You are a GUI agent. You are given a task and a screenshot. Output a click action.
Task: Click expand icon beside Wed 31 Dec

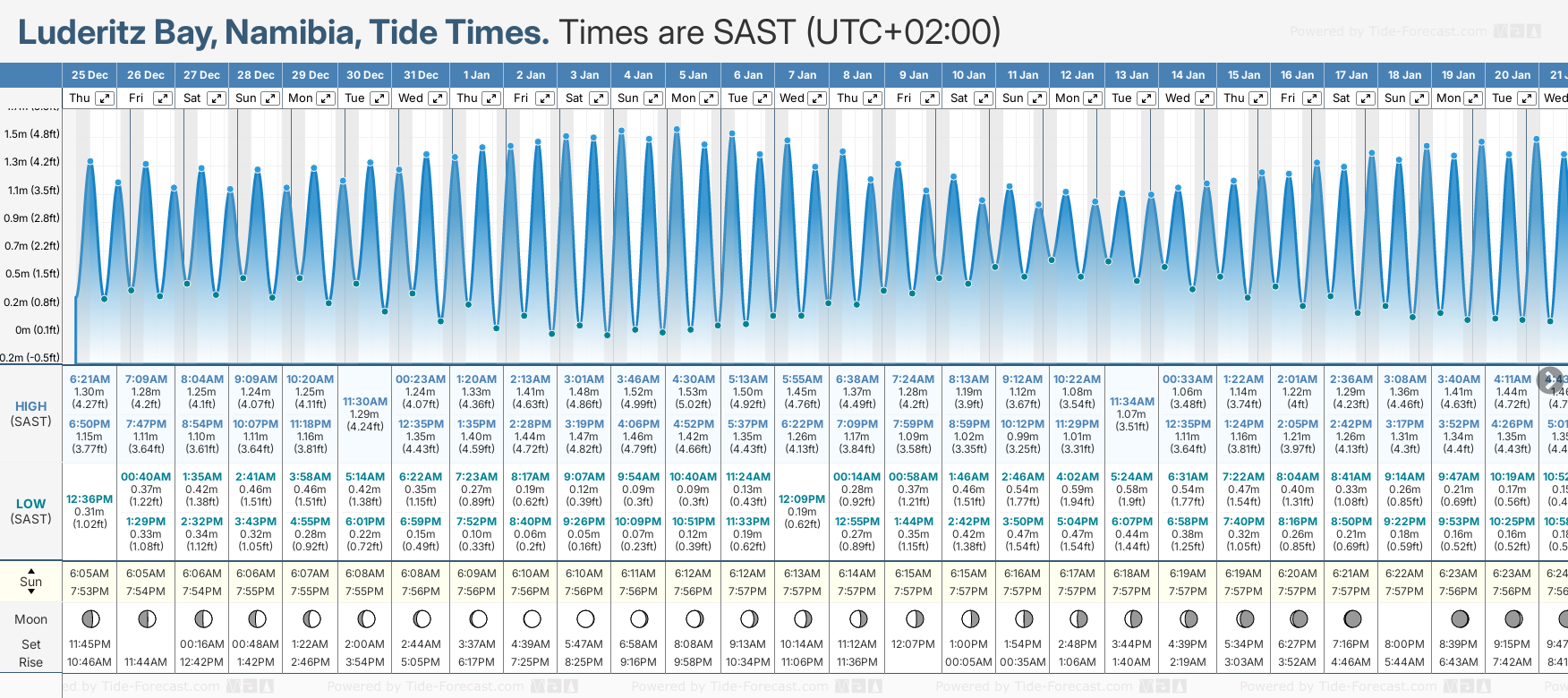[437, 98]
